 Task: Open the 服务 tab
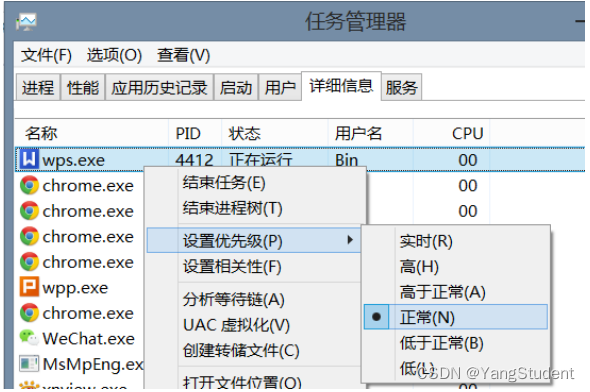point(401,87)
